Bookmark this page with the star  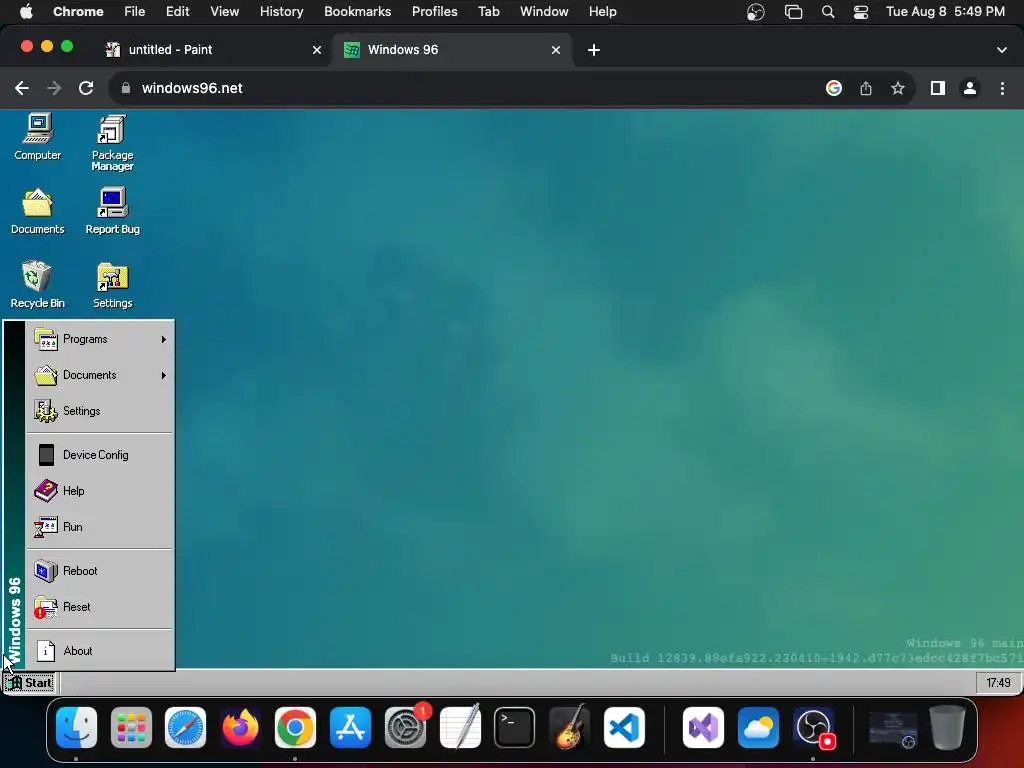898,88
